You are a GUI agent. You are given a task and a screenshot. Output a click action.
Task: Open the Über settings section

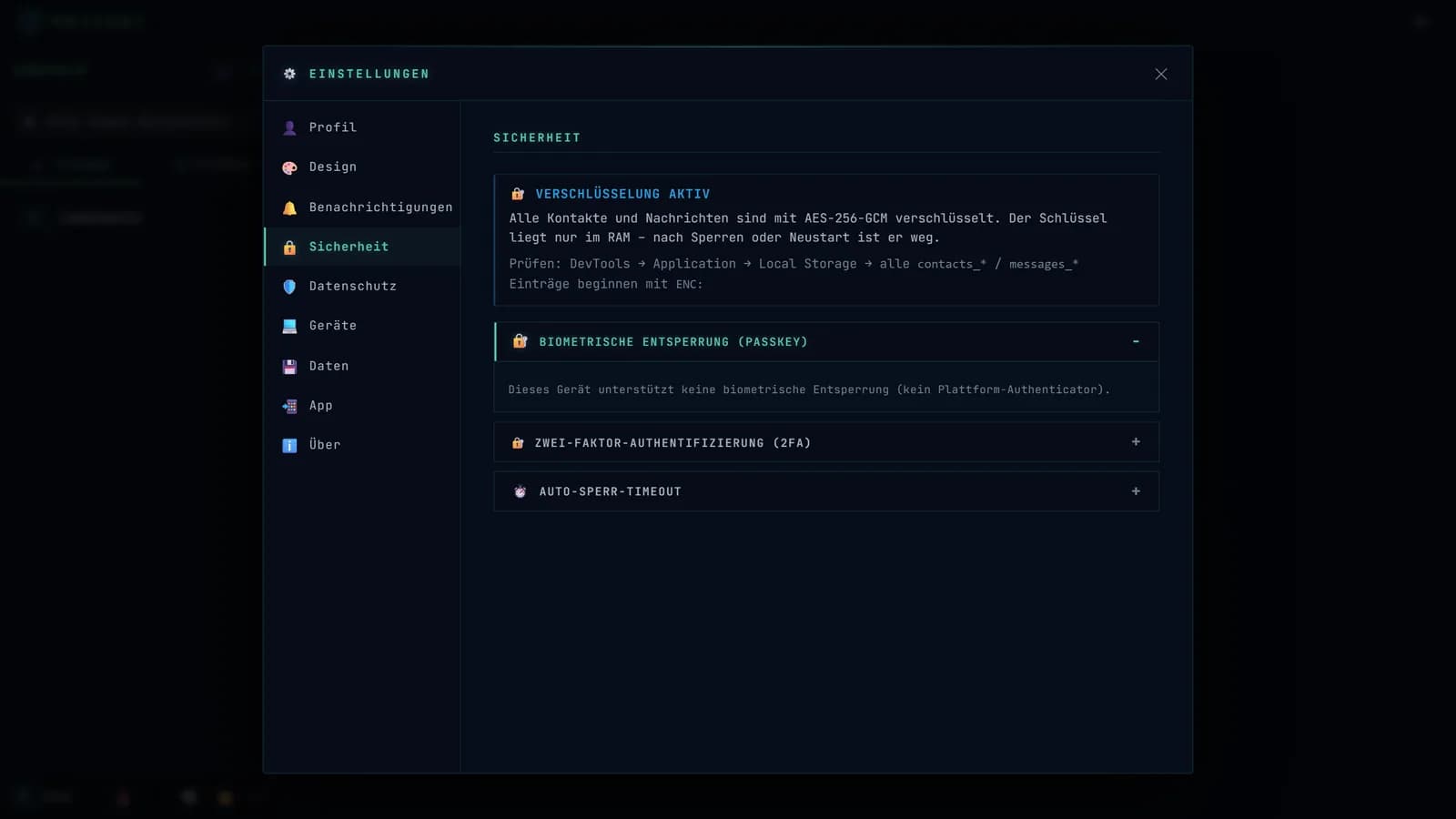[x=362, y=445]
